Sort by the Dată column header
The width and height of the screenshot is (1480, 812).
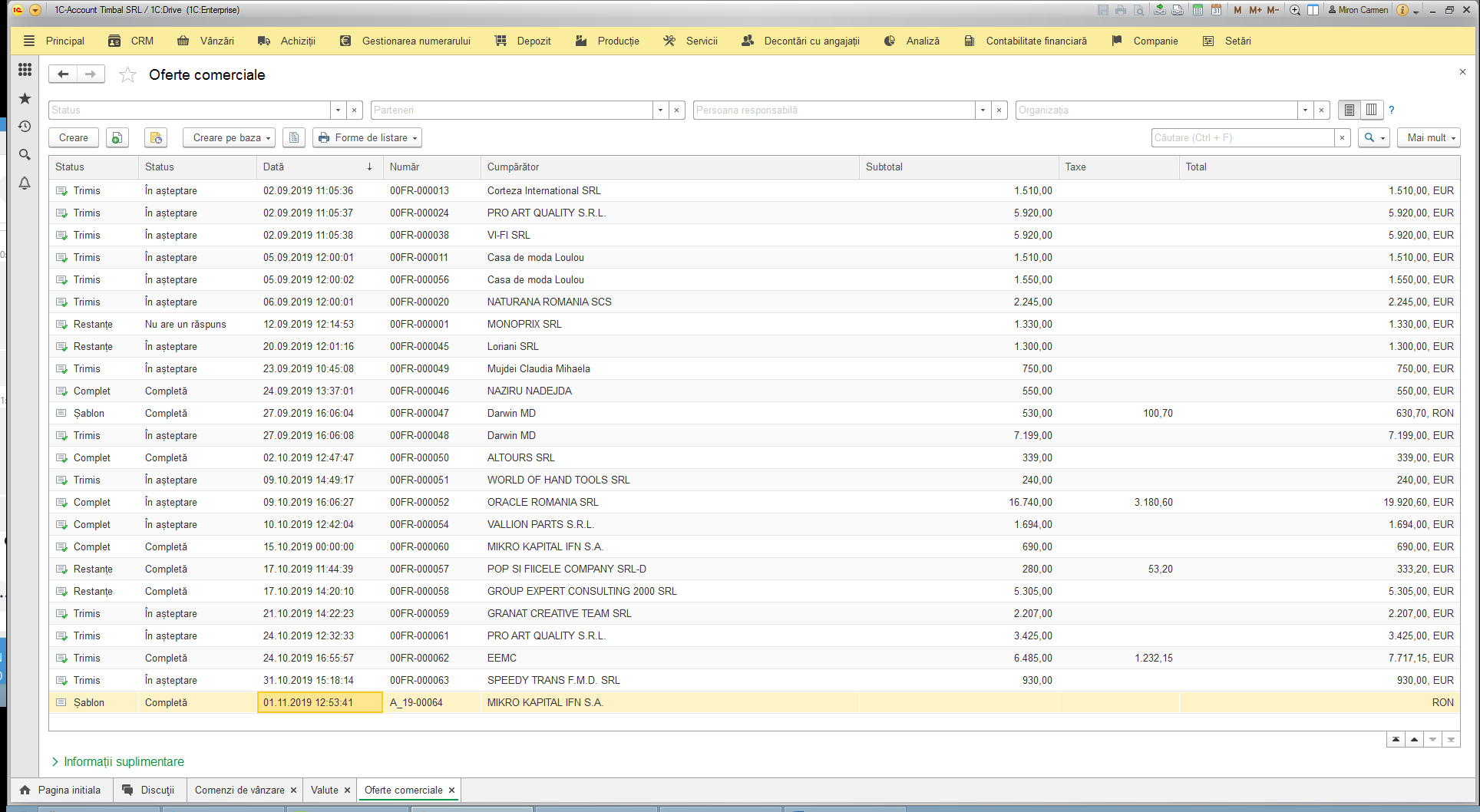click(319, 167)
